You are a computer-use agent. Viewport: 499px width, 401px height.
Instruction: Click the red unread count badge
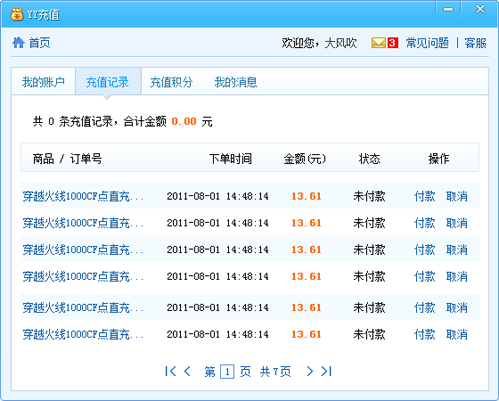pos(393,43)
